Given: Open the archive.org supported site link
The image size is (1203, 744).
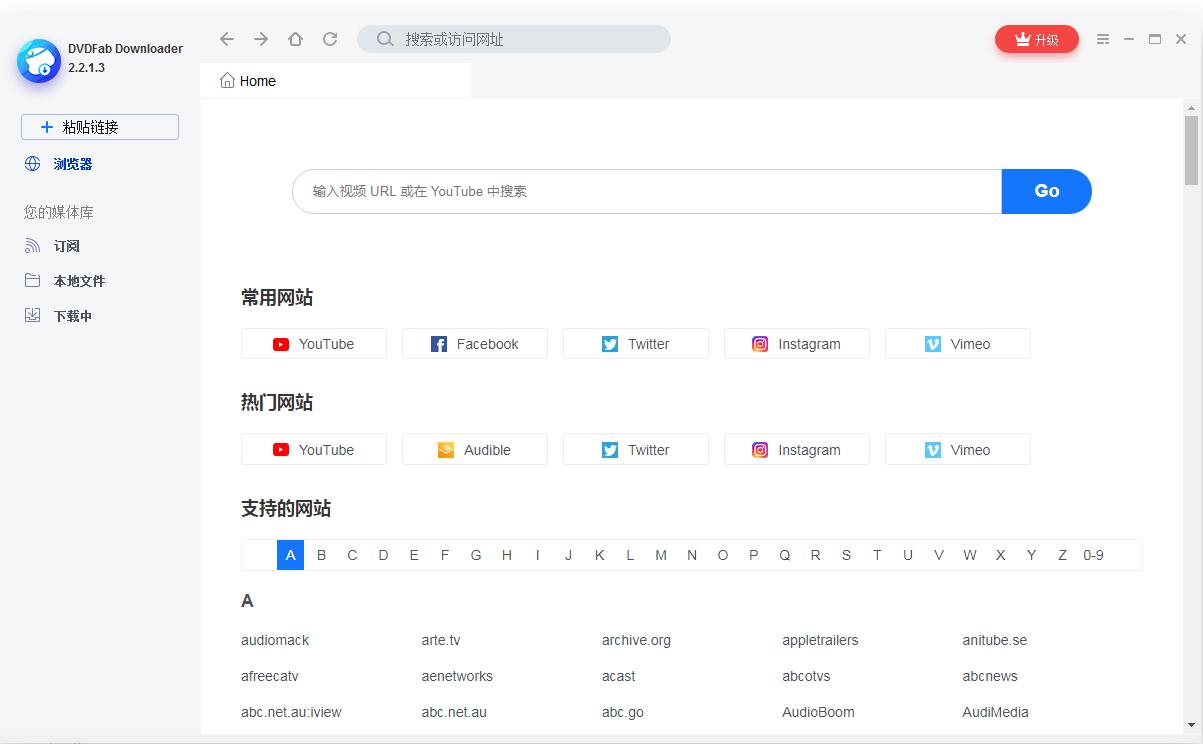Looking at the screenshot, I should 636,640.
